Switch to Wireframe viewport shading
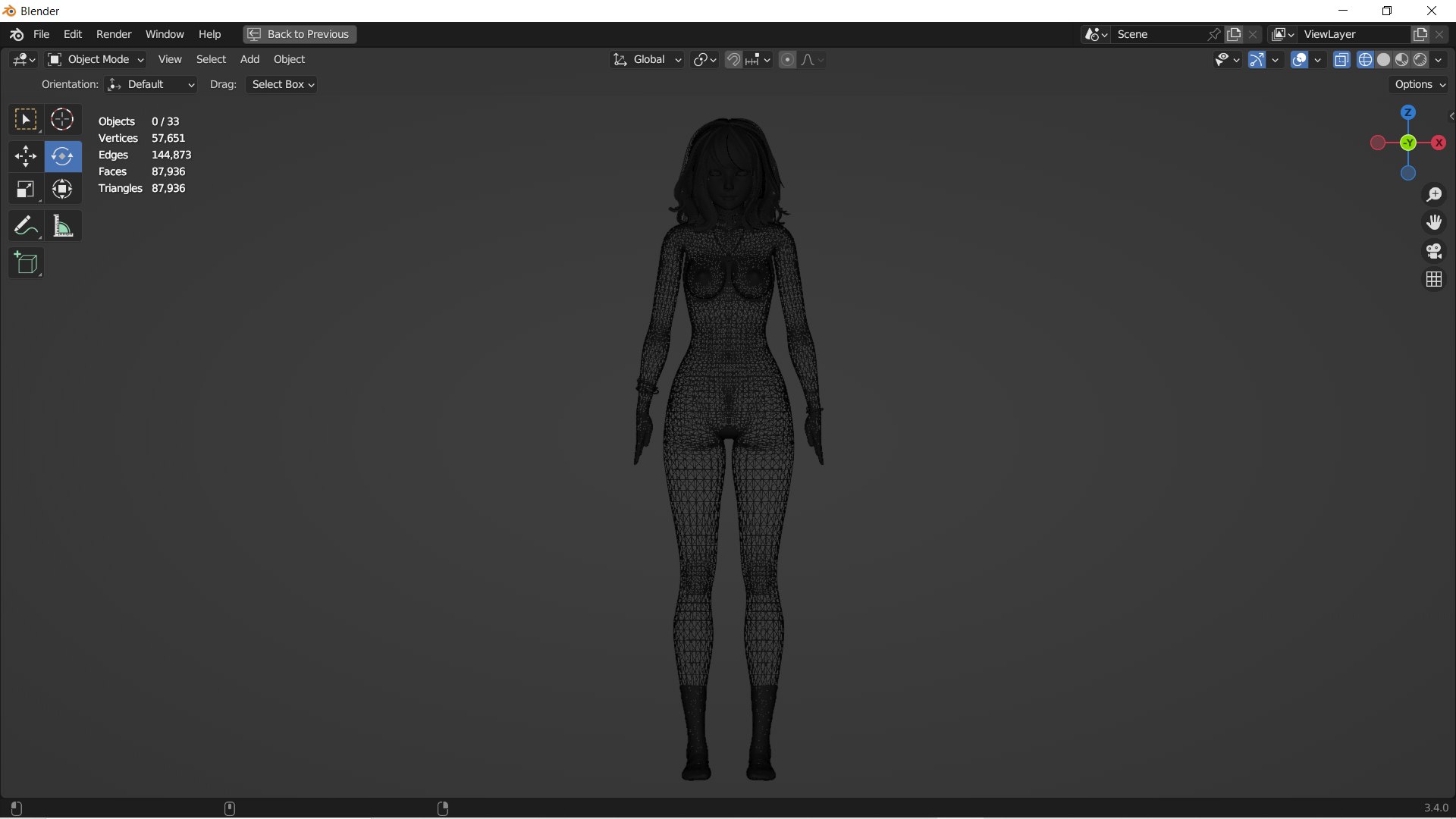The image size is (1456, 819). [x=1366, y=59]
